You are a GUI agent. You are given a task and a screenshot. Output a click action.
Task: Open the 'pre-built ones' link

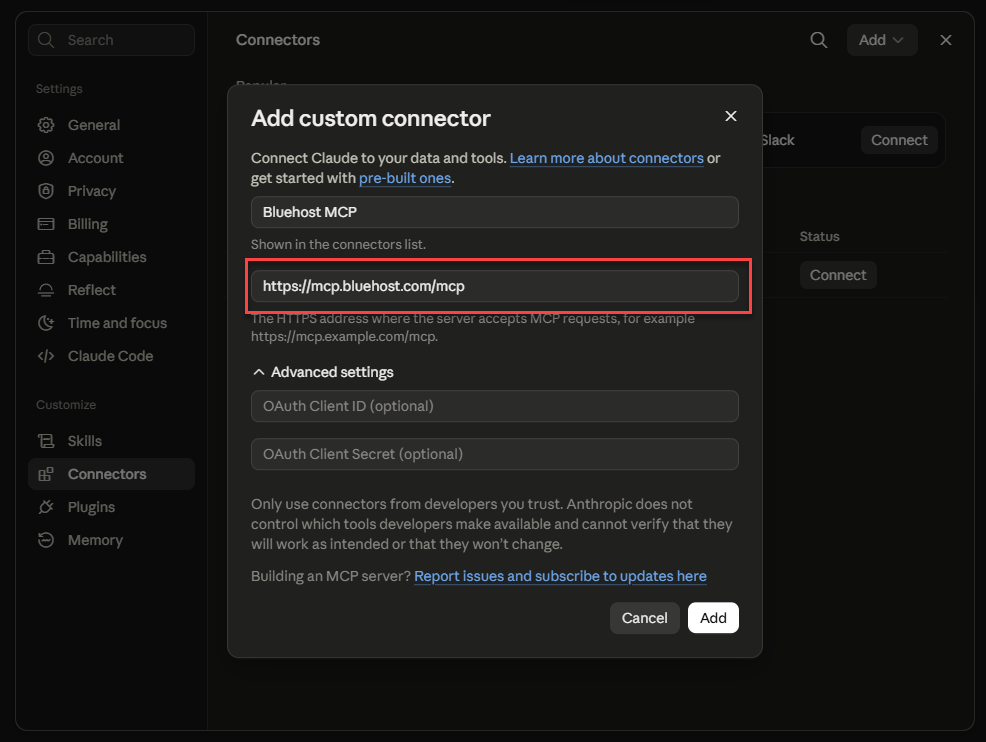[405, 178]
